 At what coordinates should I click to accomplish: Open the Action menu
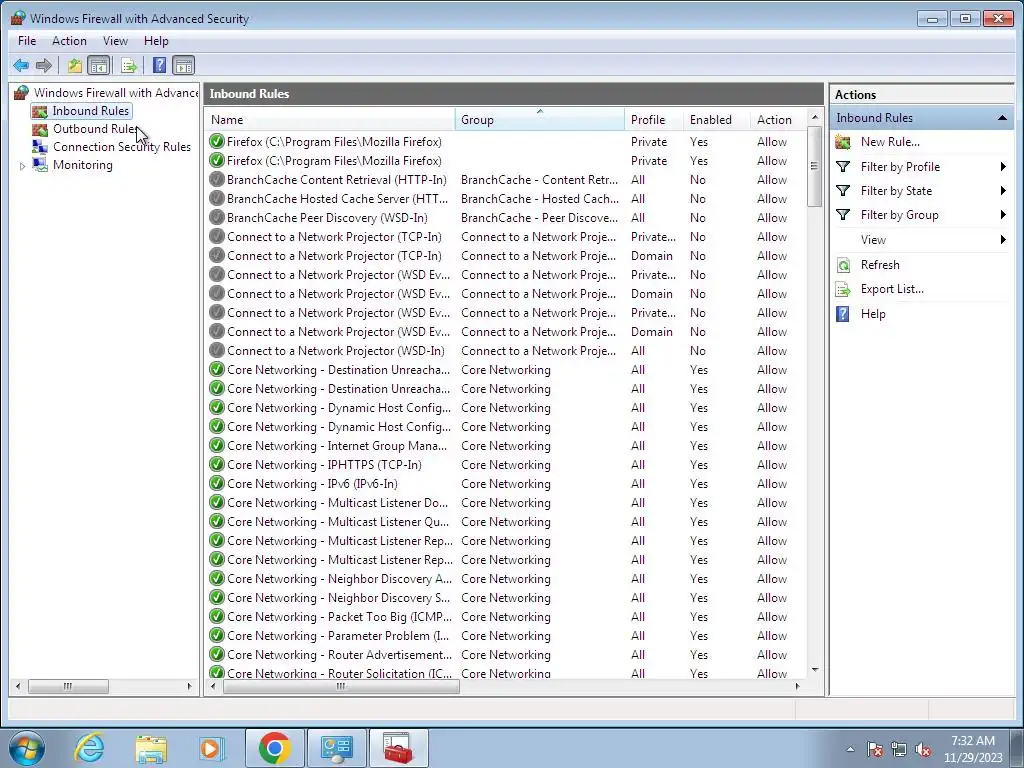tap(69, 40)
